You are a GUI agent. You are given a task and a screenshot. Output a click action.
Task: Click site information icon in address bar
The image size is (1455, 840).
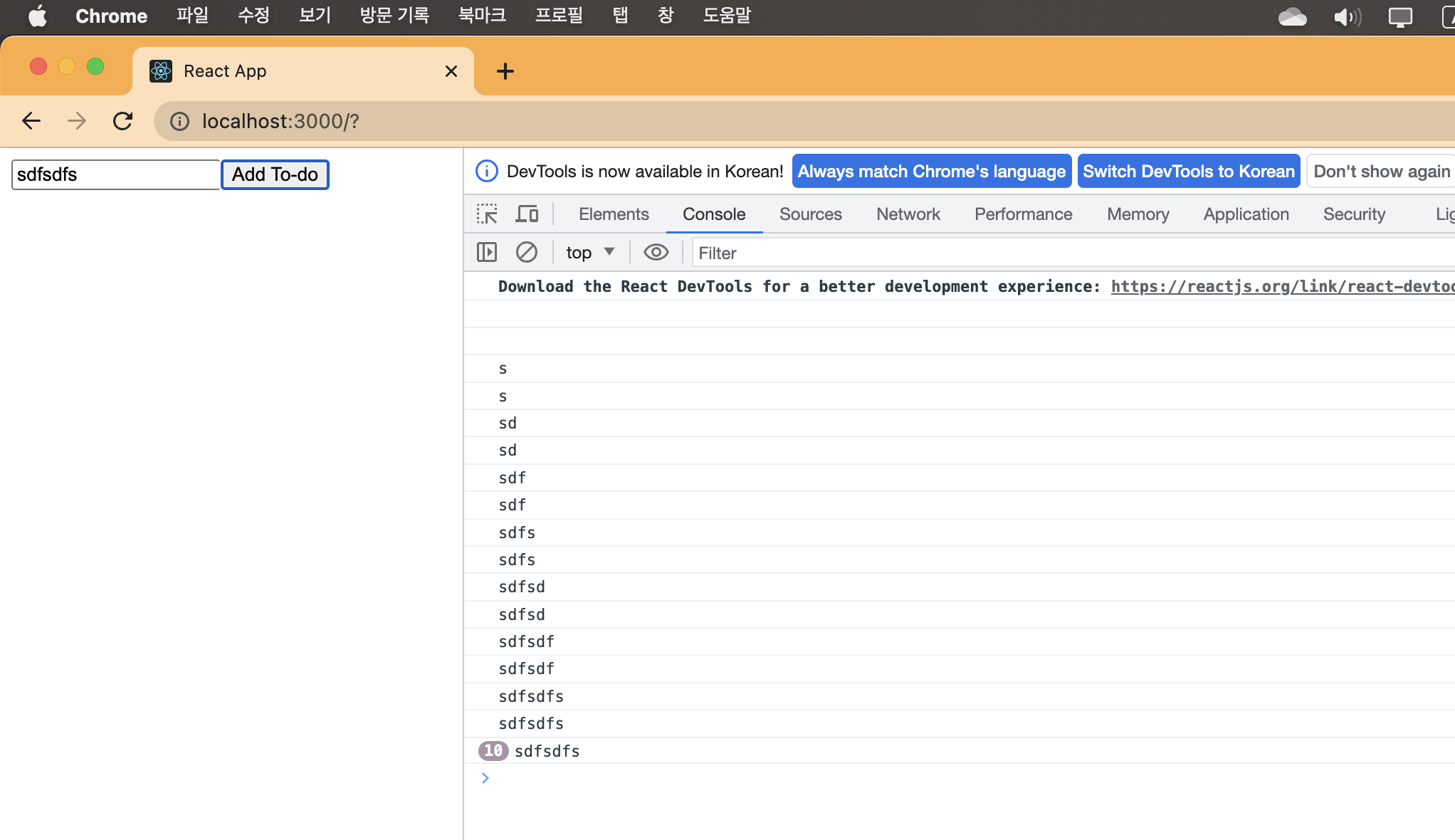[179, 121]
